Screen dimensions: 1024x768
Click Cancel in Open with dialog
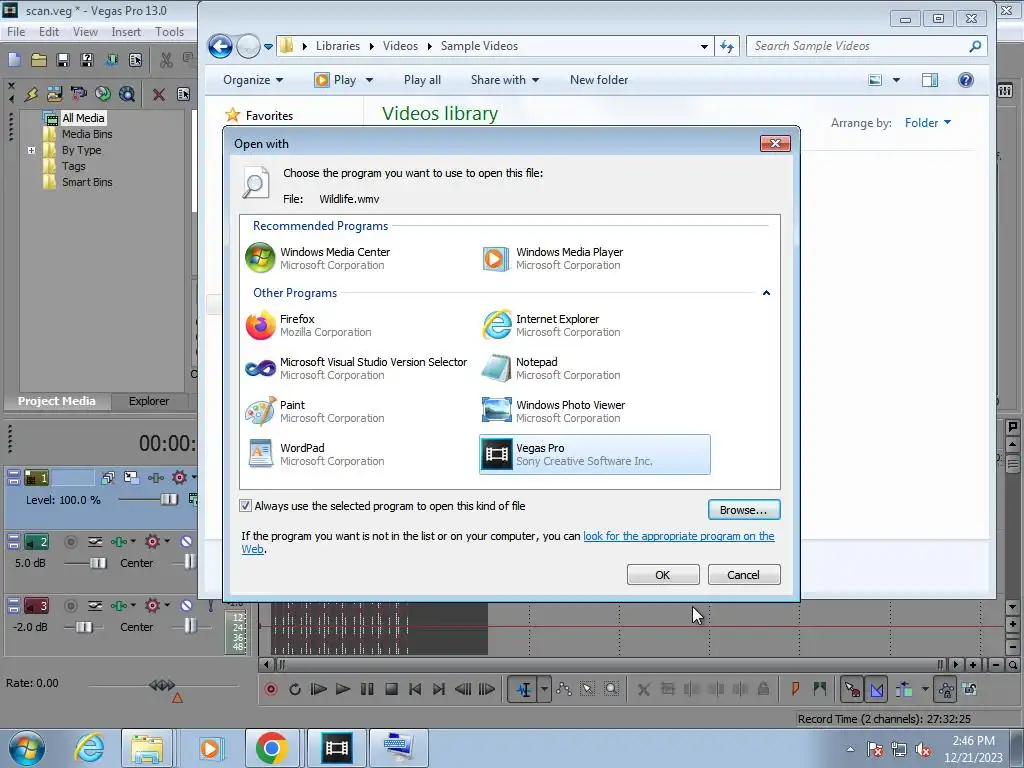tap(744, 575)
